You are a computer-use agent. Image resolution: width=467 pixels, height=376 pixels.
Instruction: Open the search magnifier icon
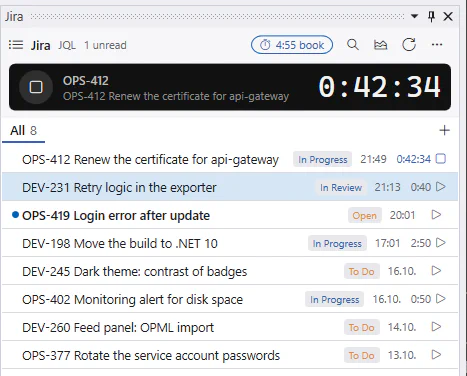353,45
